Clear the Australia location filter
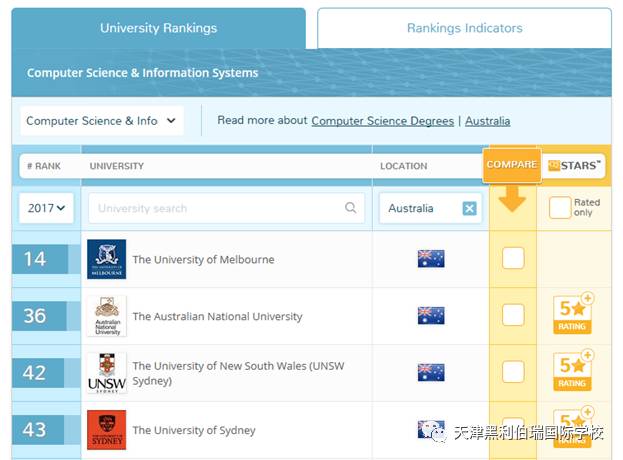 tap(469, 208)
